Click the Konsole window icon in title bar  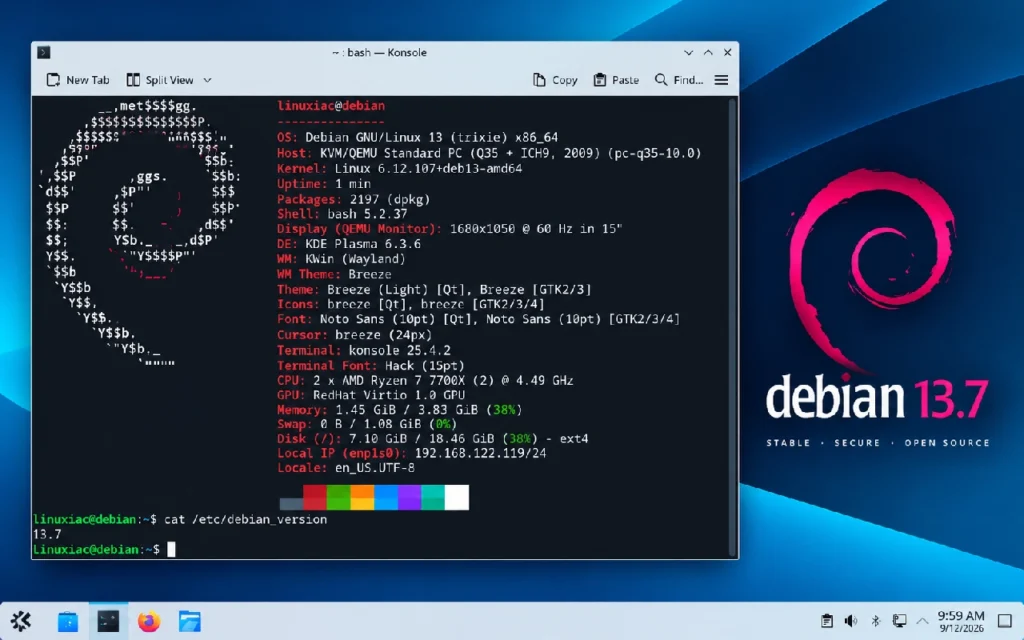(44, 52)
